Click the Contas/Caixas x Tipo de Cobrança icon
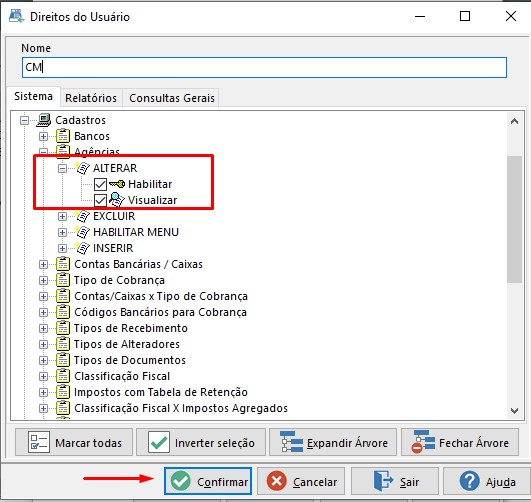This screenshot has height=502, width=531. pos(63,296)
